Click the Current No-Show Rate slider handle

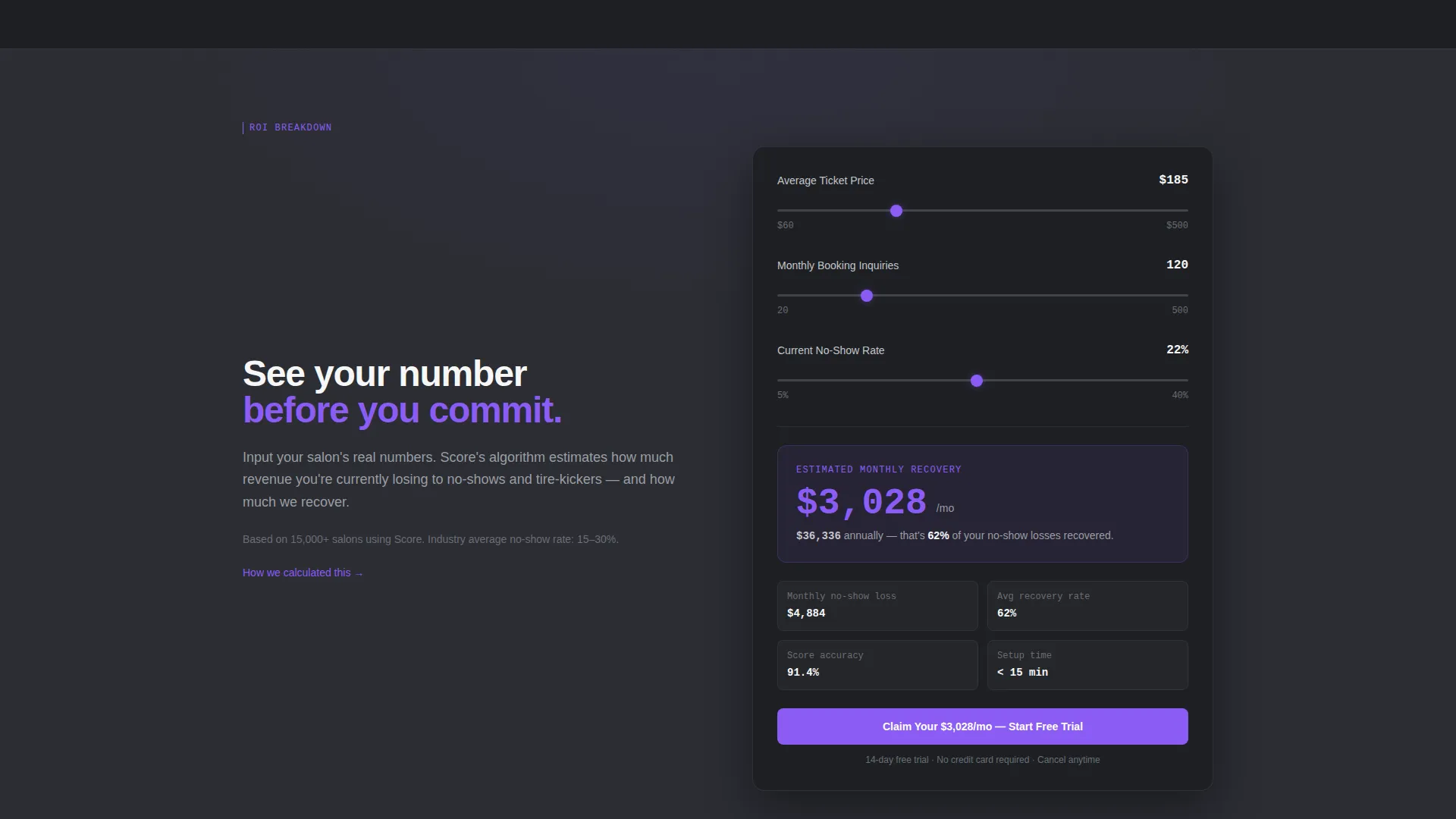(977, 381)
